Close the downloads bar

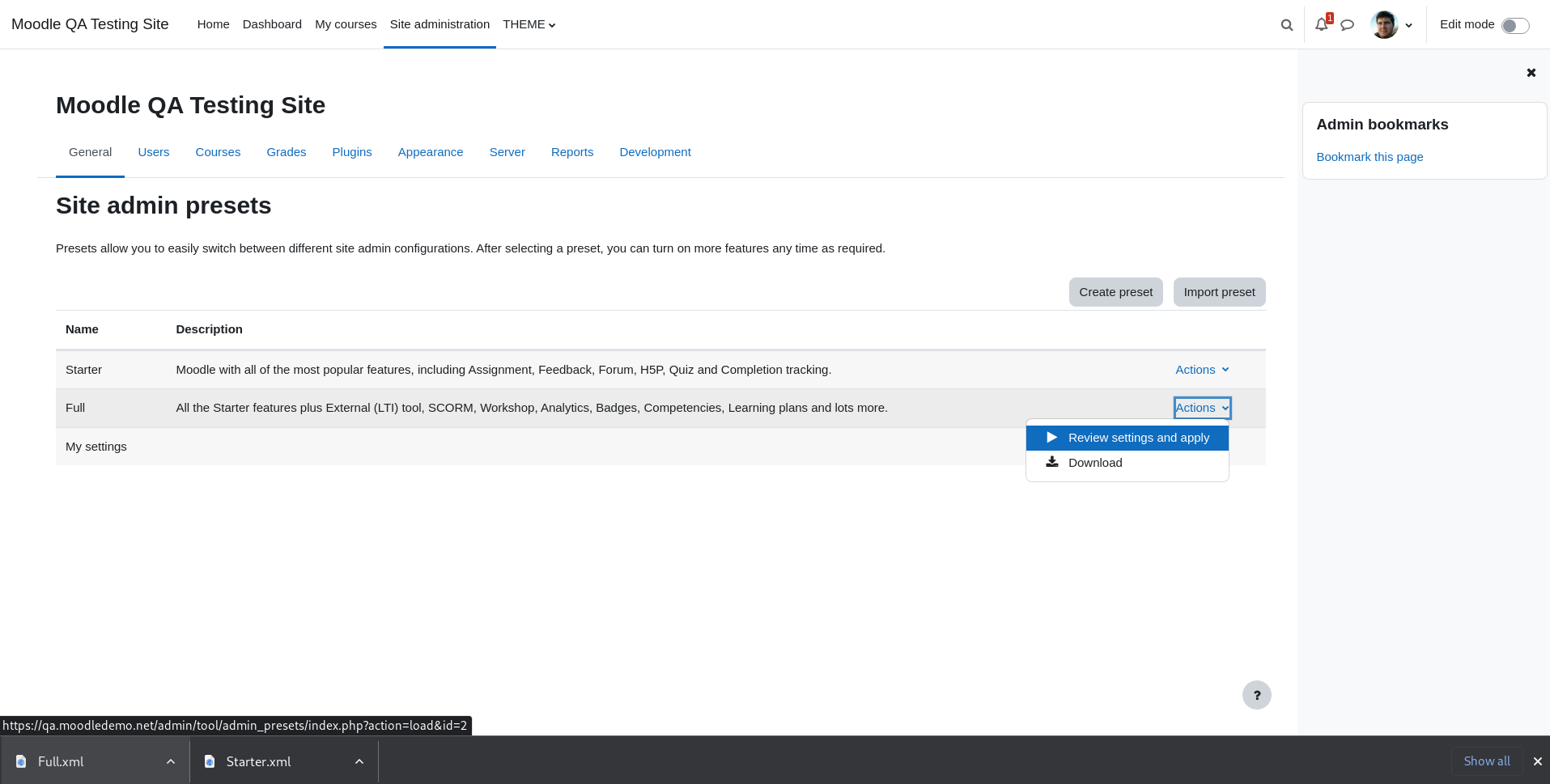(x=1538, y=761)
